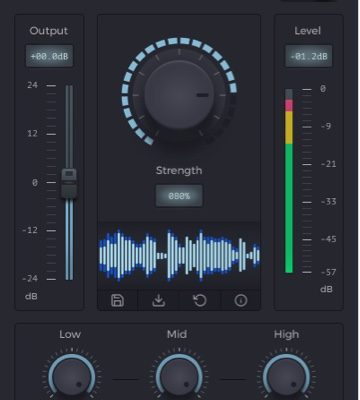Click the waveform display

pos(179,256)
